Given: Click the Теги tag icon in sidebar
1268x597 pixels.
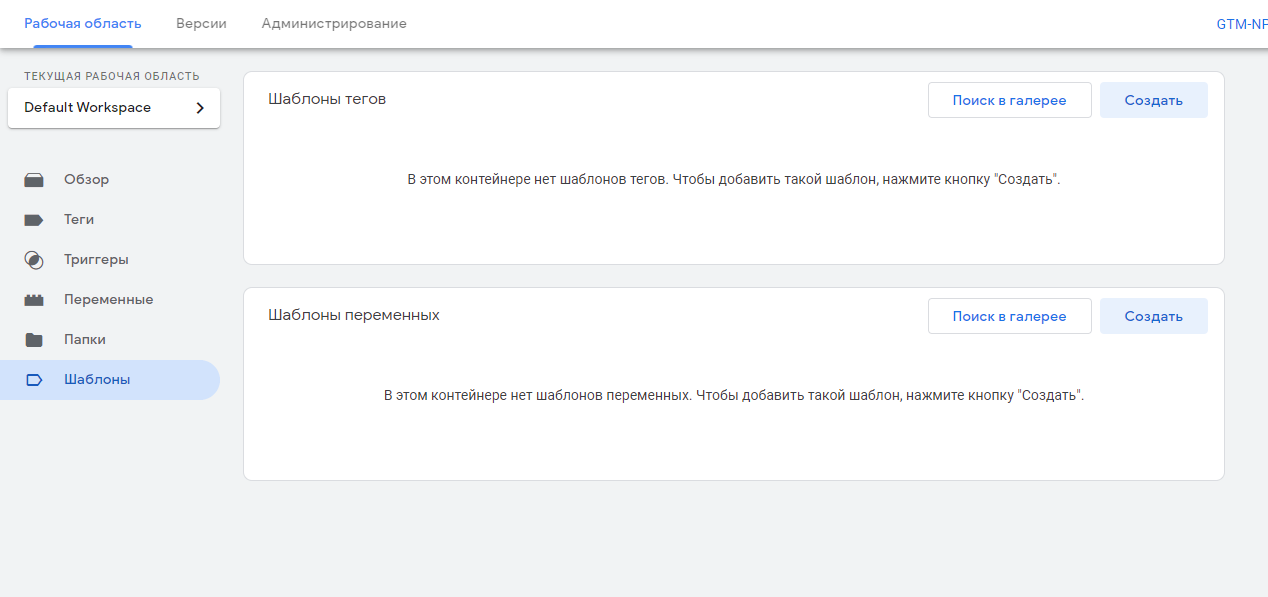Looking at the screenshot, I should 34,220.
